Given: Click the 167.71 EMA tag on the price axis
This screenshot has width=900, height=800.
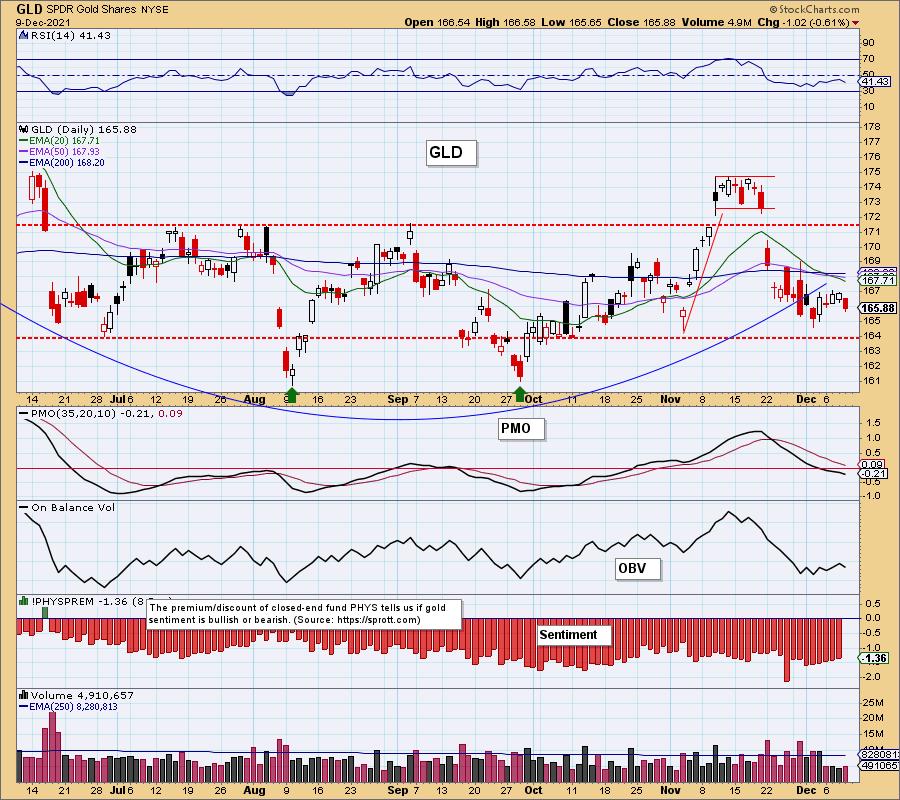Looking at the screenshot, I should click(878, 280).
